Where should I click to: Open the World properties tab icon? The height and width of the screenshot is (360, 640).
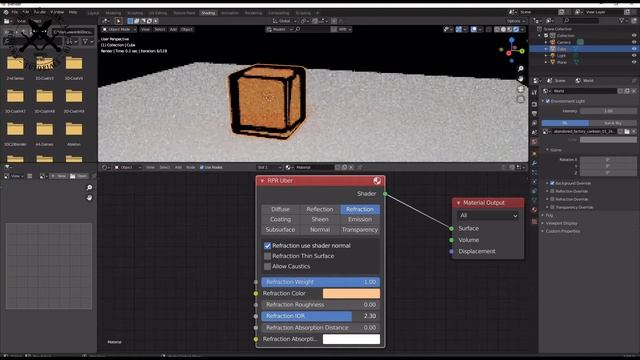534,142
